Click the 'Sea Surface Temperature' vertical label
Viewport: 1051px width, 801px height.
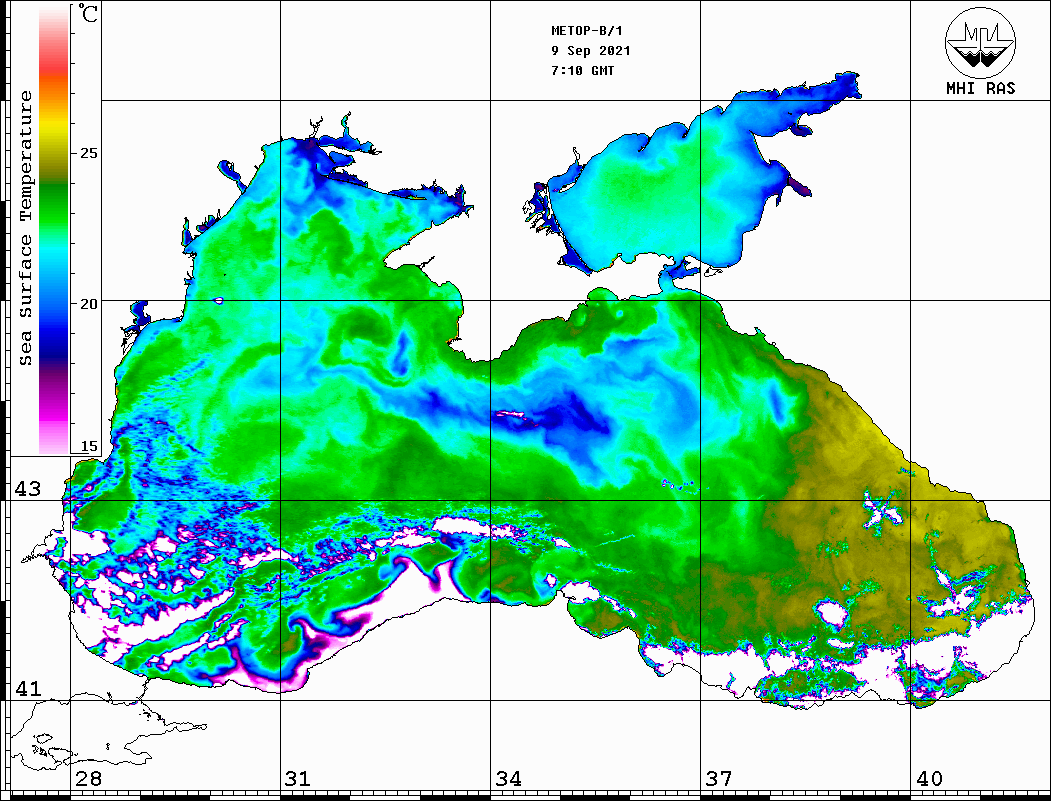point(25,229)
